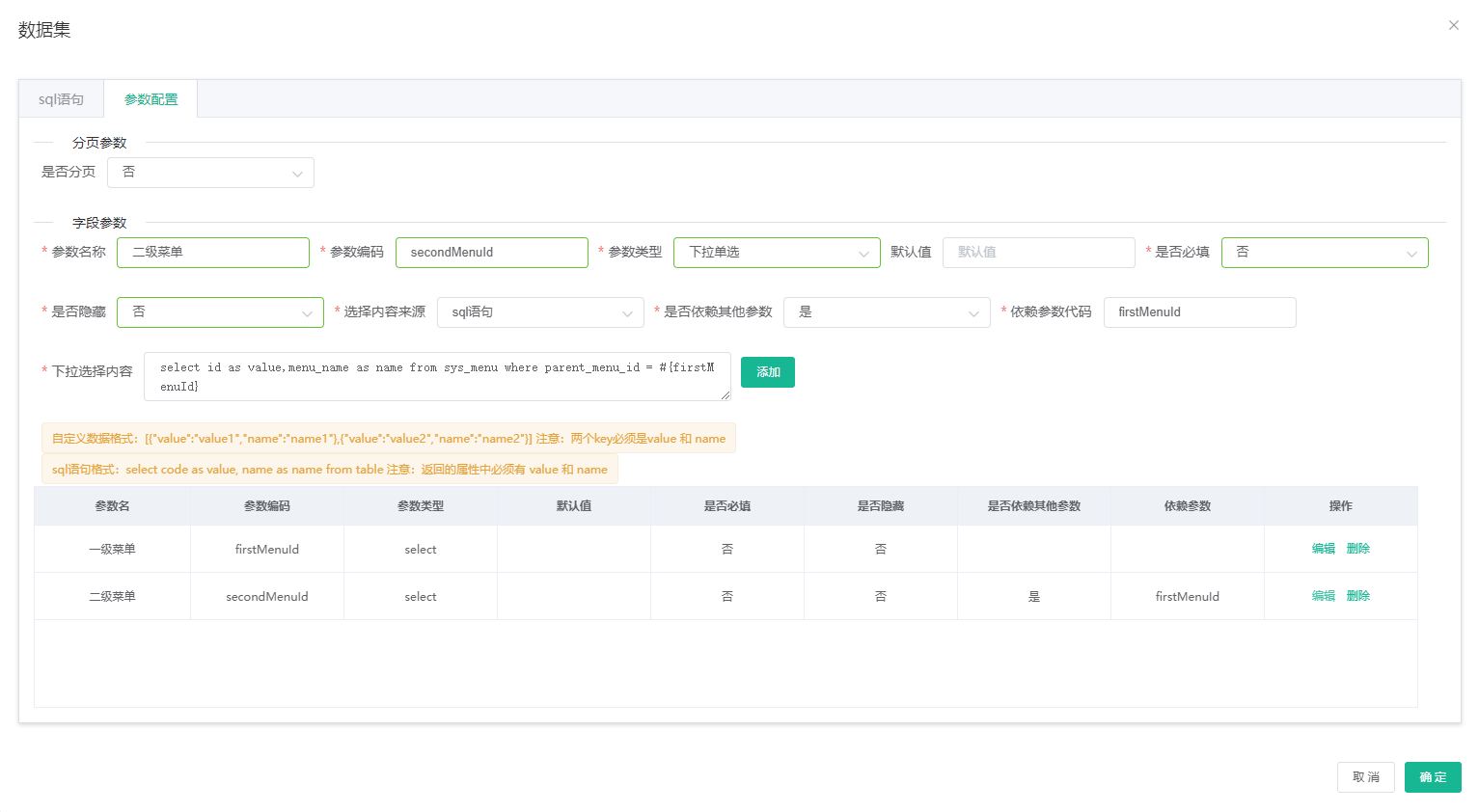Click the select type cell in 二级菜单 row
Viewport: 1479px width, 812px height.
421,597
